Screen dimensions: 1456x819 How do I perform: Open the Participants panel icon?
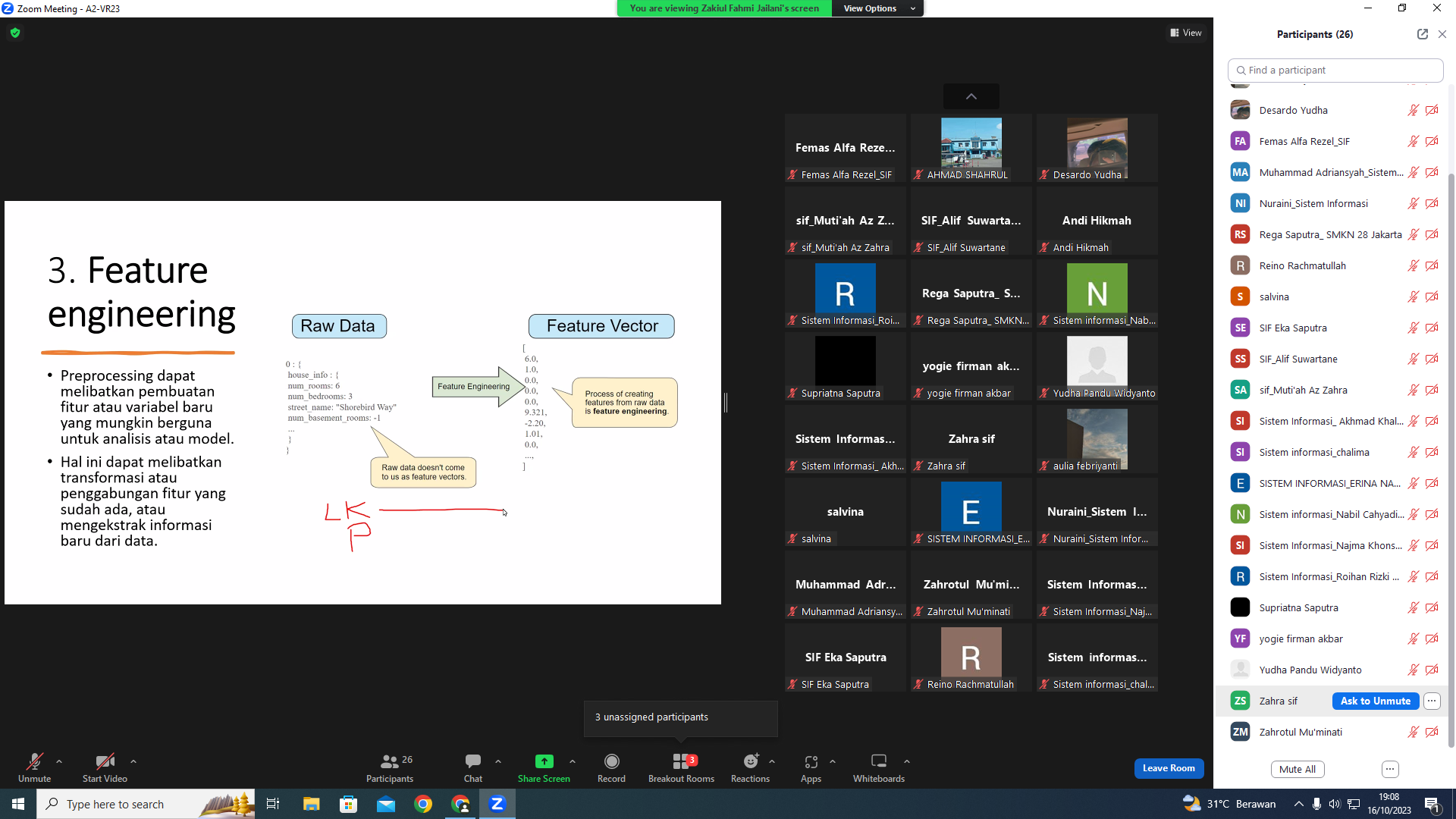389,761
